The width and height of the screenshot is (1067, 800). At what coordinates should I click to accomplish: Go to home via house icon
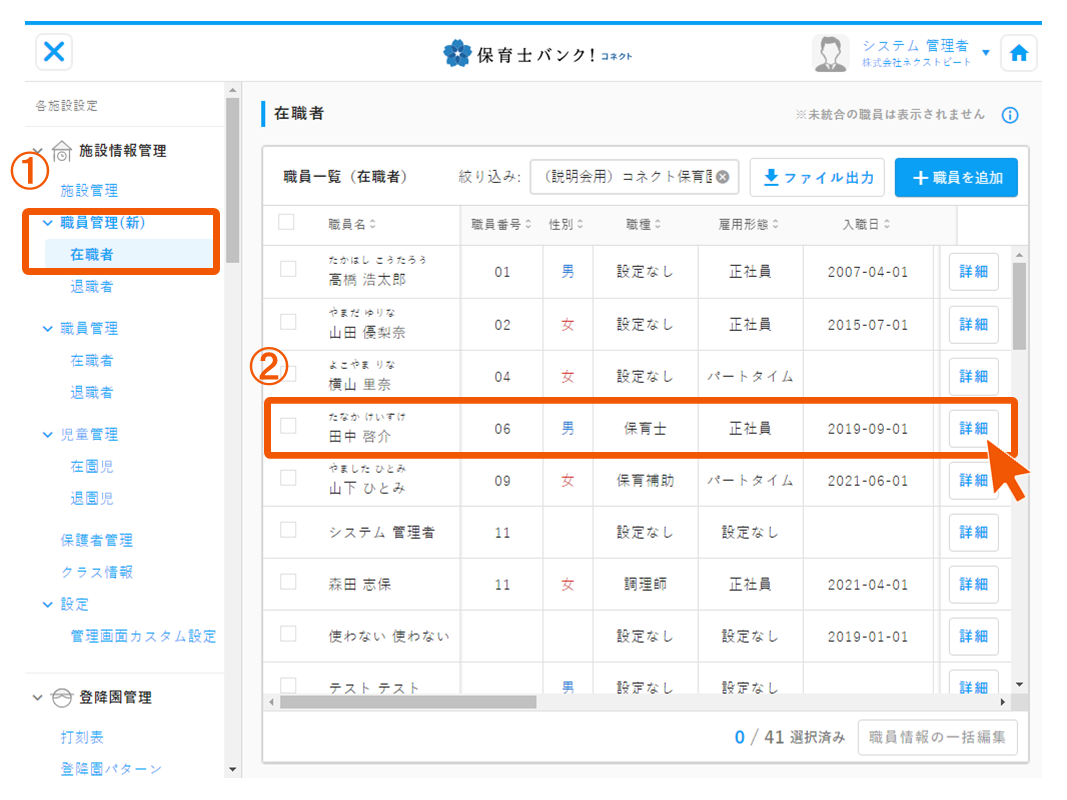coord(1018,53)
